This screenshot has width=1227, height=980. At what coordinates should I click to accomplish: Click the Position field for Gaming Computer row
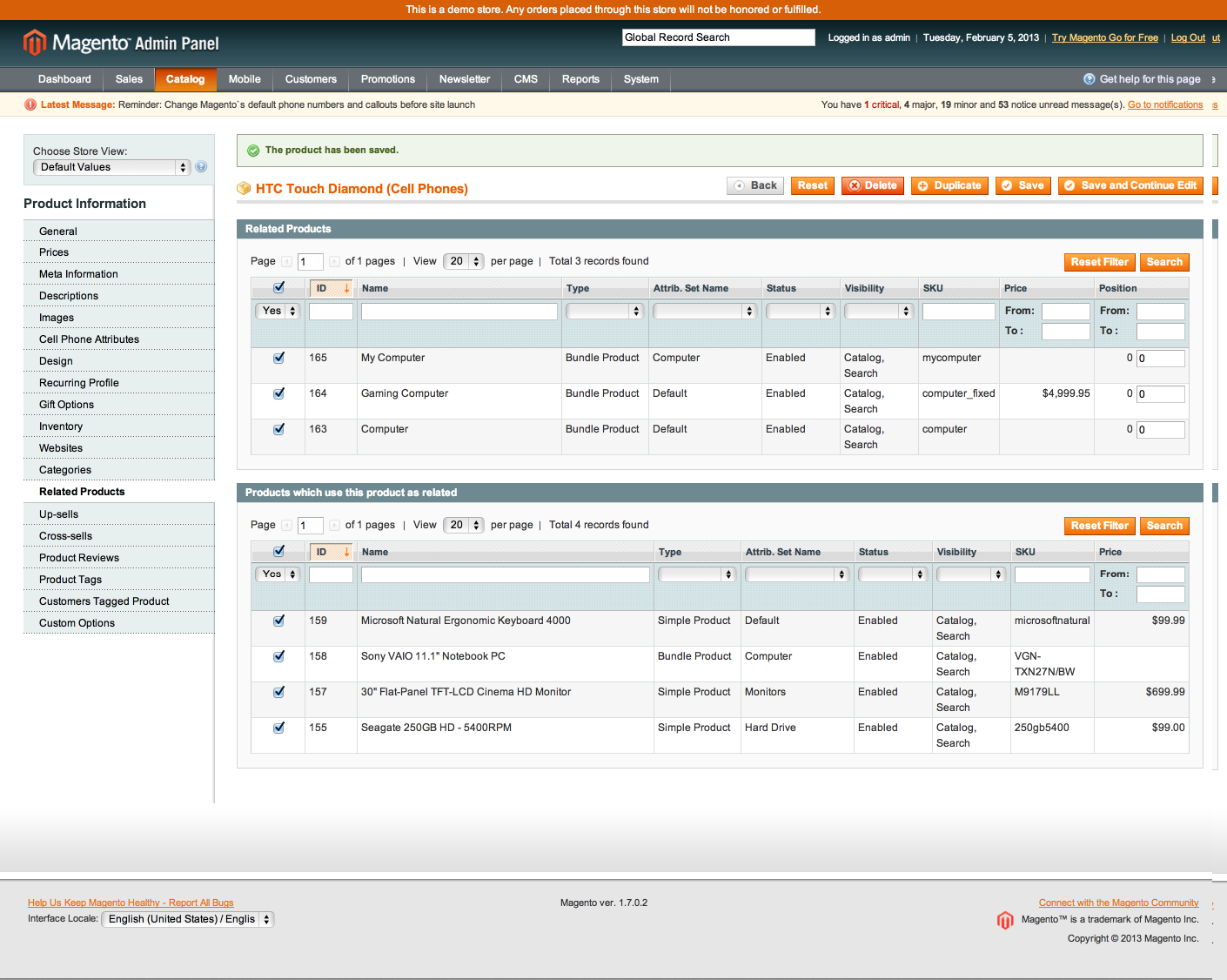pos(1161,394)
